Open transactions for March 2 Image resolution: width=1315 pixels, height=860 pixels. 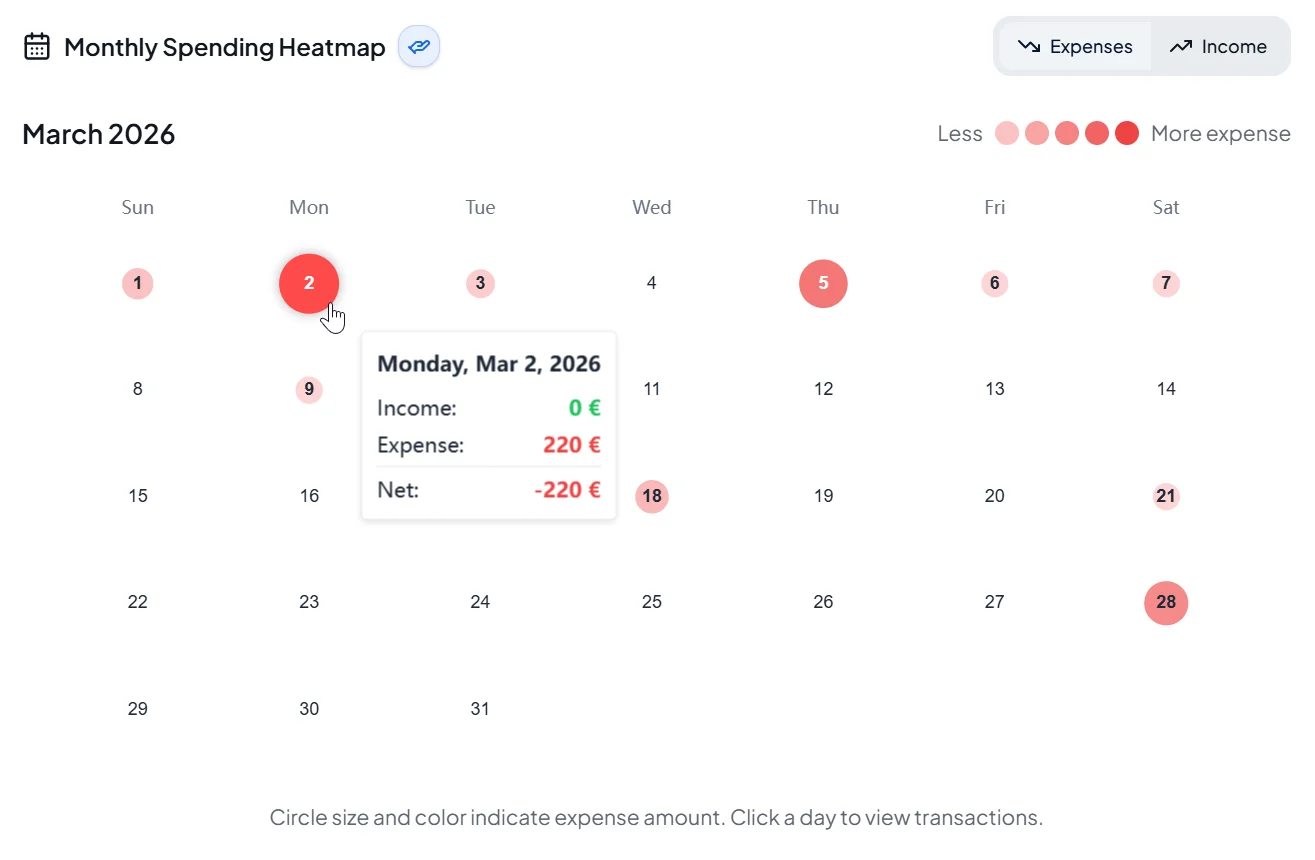pos(308,283)
